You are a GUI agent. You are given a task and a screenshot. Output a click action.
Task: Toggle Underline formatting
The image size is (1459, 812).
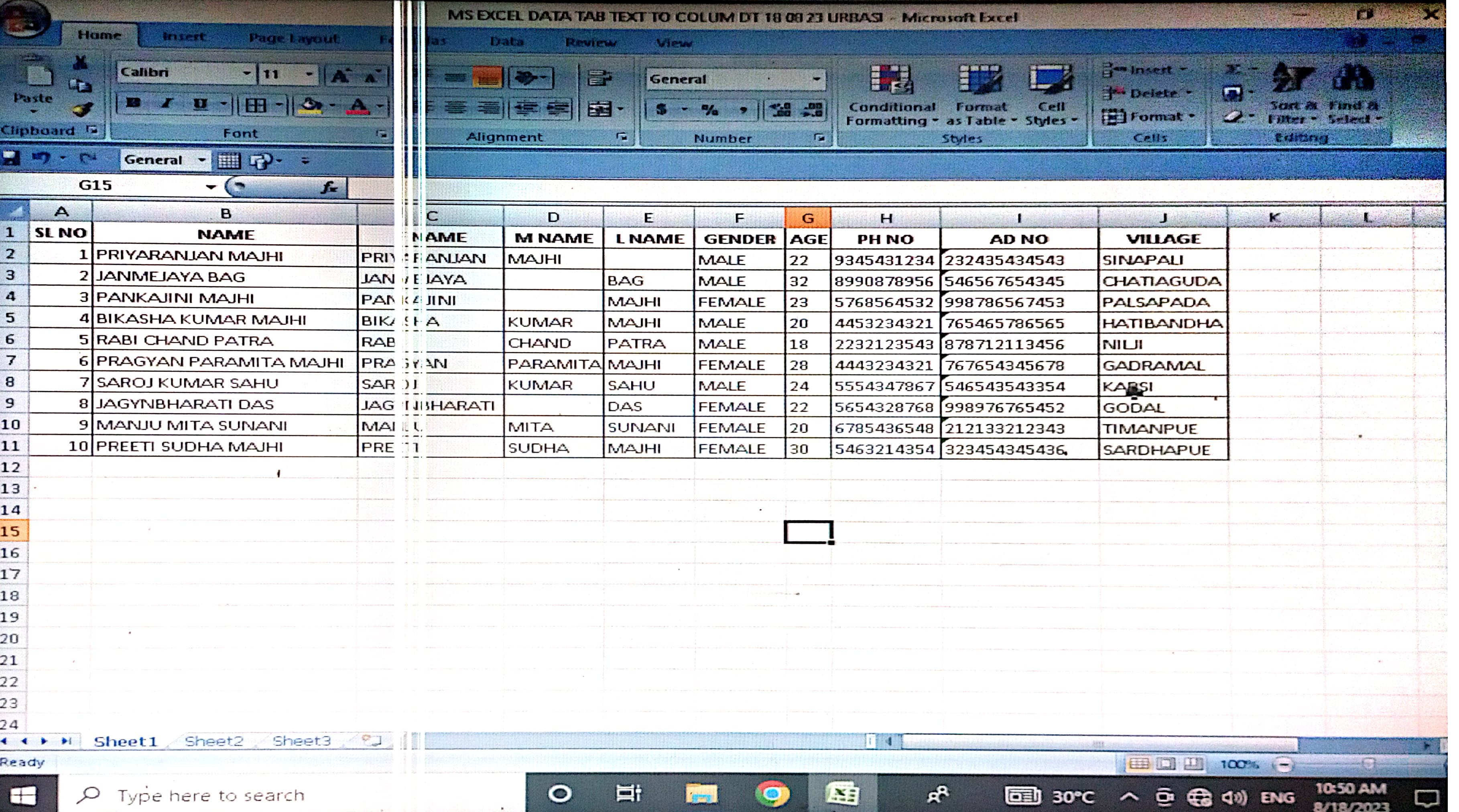click(x=200, y=104)
